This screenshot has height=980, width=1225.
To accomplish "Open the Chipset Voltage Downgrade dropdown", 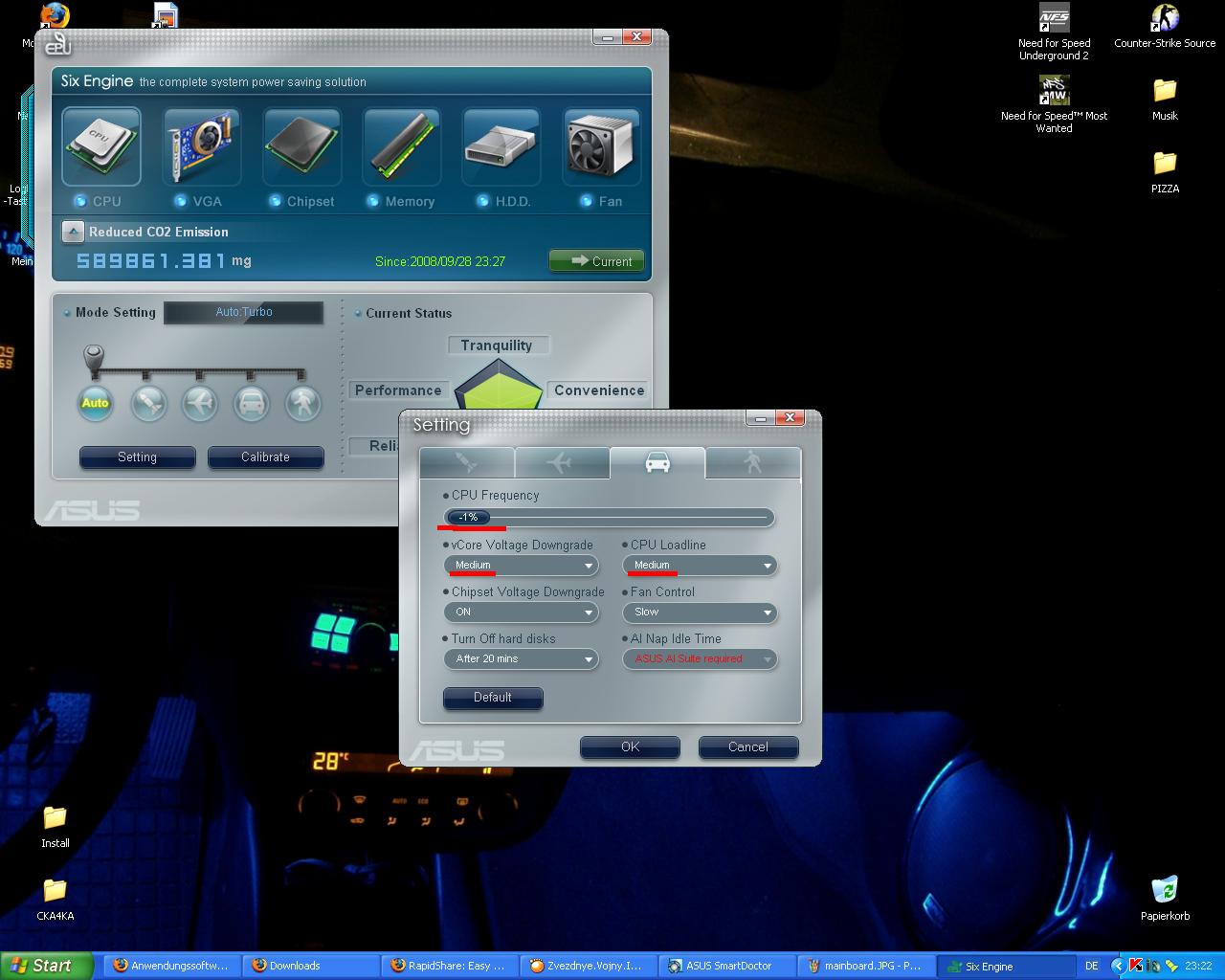I will [521, 612].
